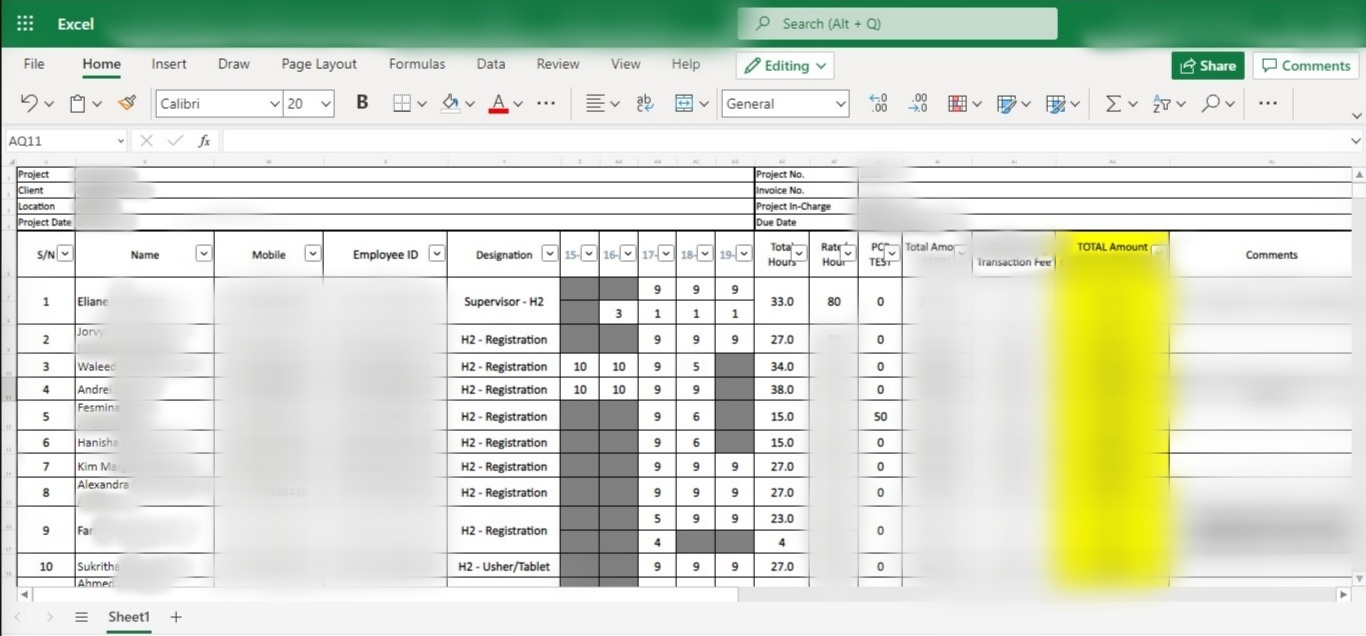Image resolution: width=1366 pixels, height=636 pixels.
Task: Expand the formula bar chevron
Action: tap(1356, 141)
